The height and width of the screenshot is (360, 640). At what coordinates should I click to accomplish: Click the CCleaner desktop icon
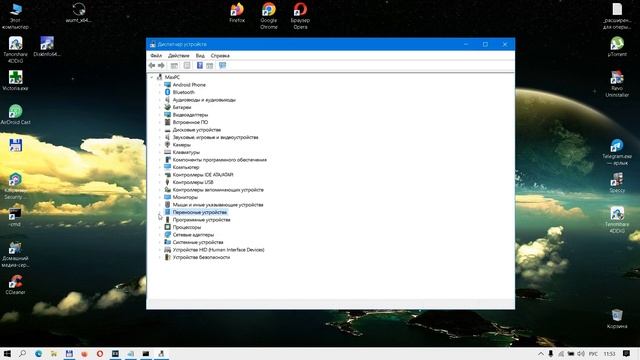[16, 284]
